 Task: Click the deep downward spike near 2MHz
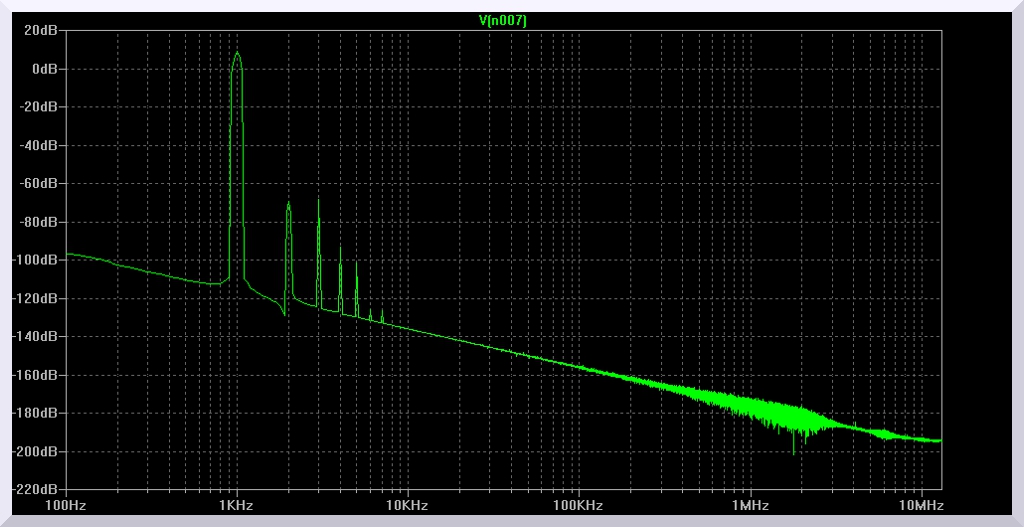tap(795, 453)
